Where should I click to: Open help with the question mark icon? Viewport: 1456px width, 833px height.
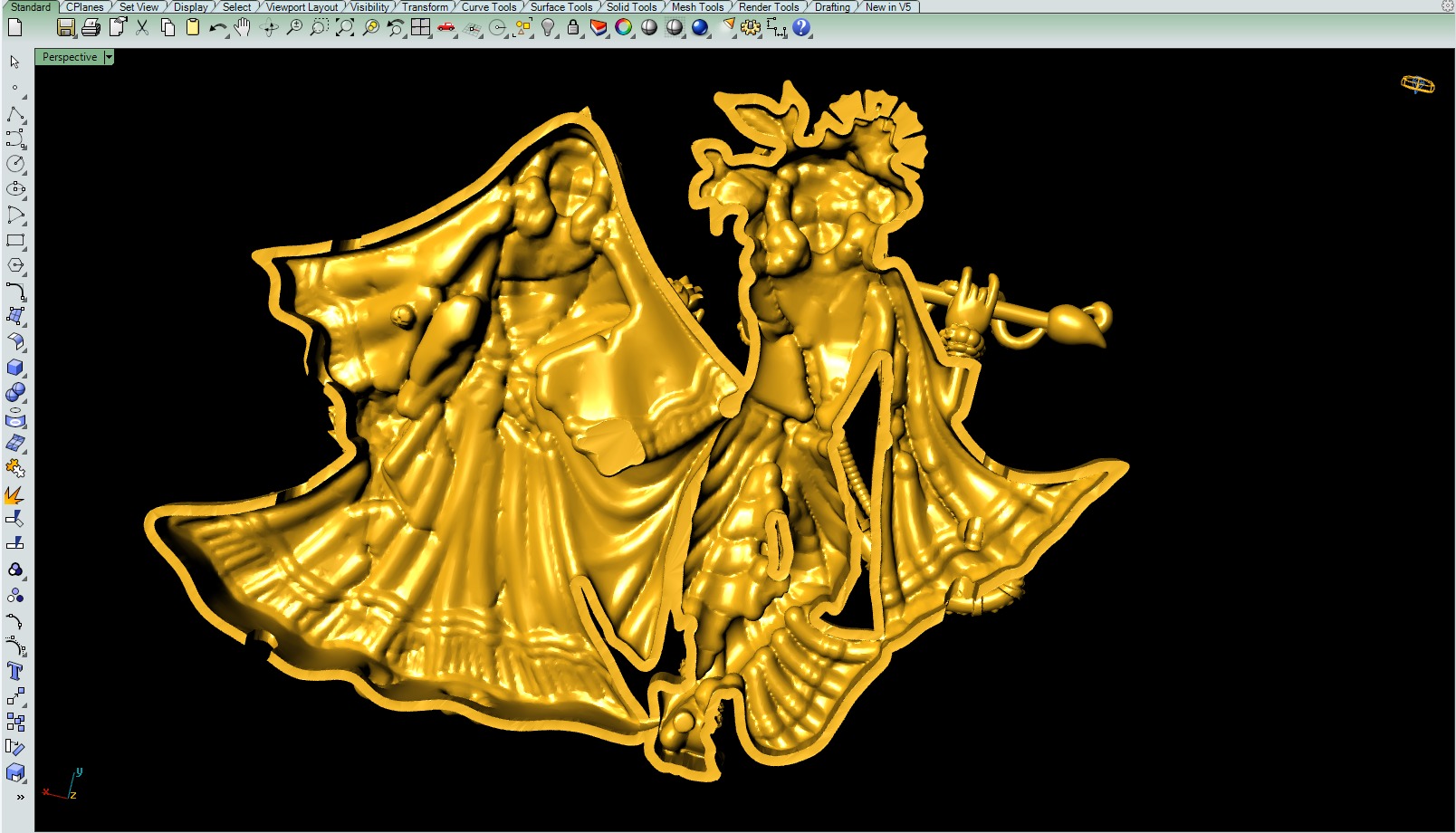tap(801, 27)
